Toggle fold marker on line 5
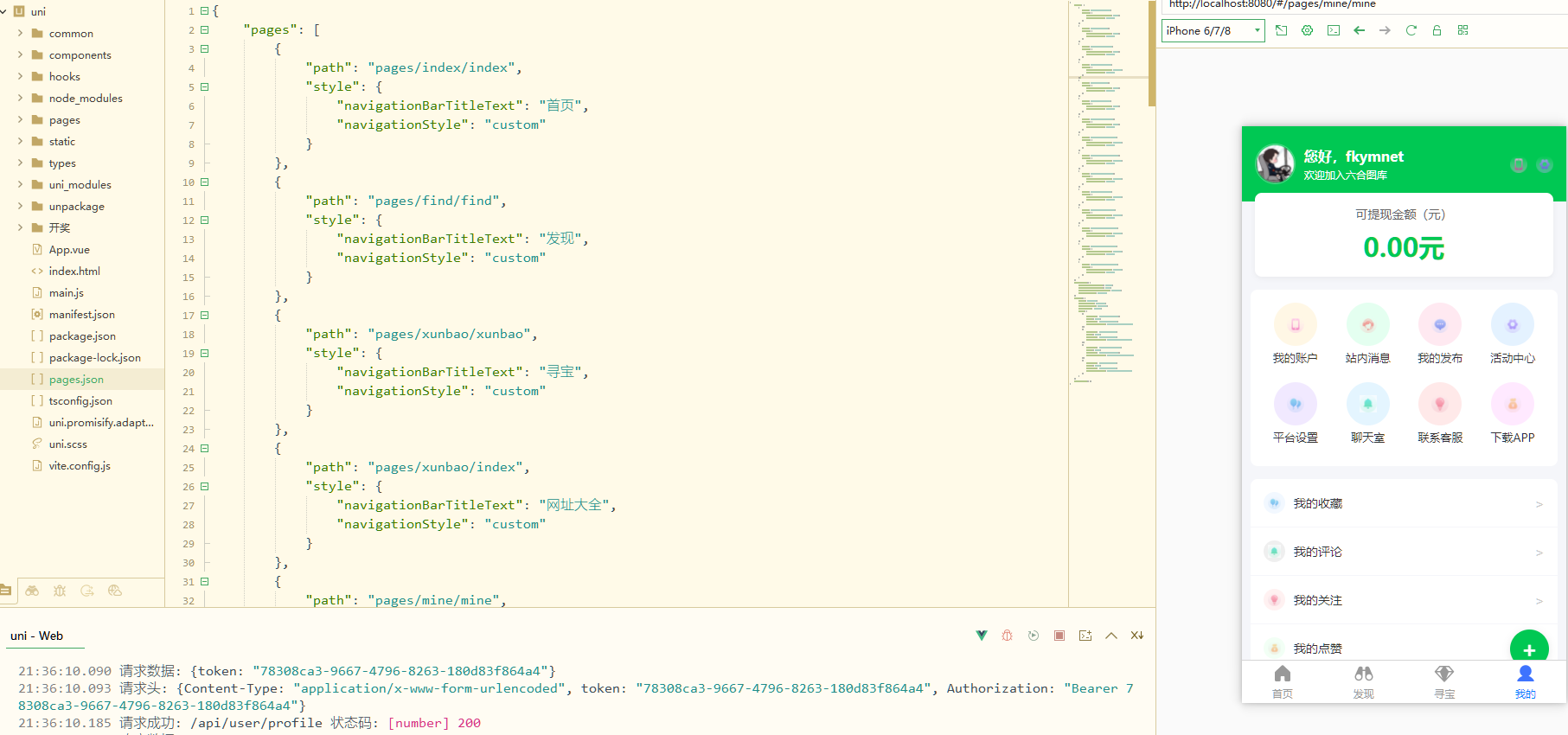 click(205, 86)
